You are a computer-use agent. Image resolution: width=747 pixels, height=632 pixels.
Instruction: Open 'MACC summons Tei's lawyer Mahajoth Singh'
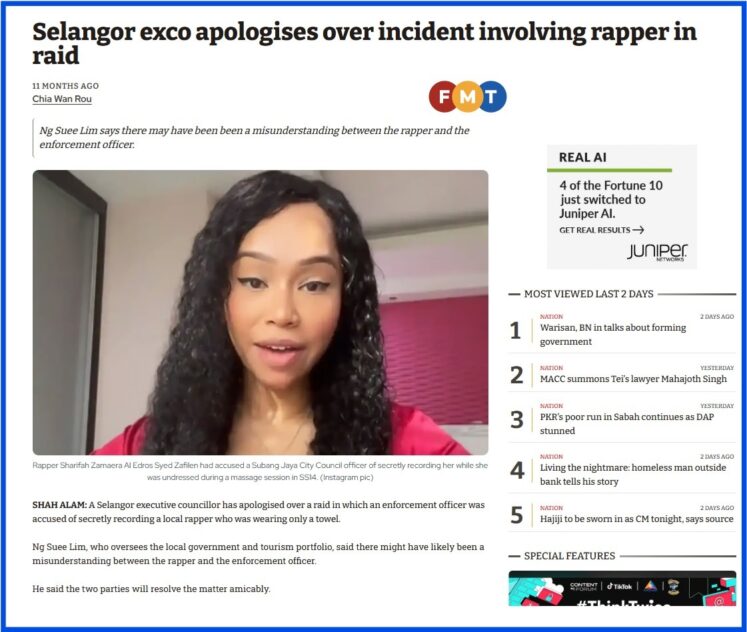point(633,379)
